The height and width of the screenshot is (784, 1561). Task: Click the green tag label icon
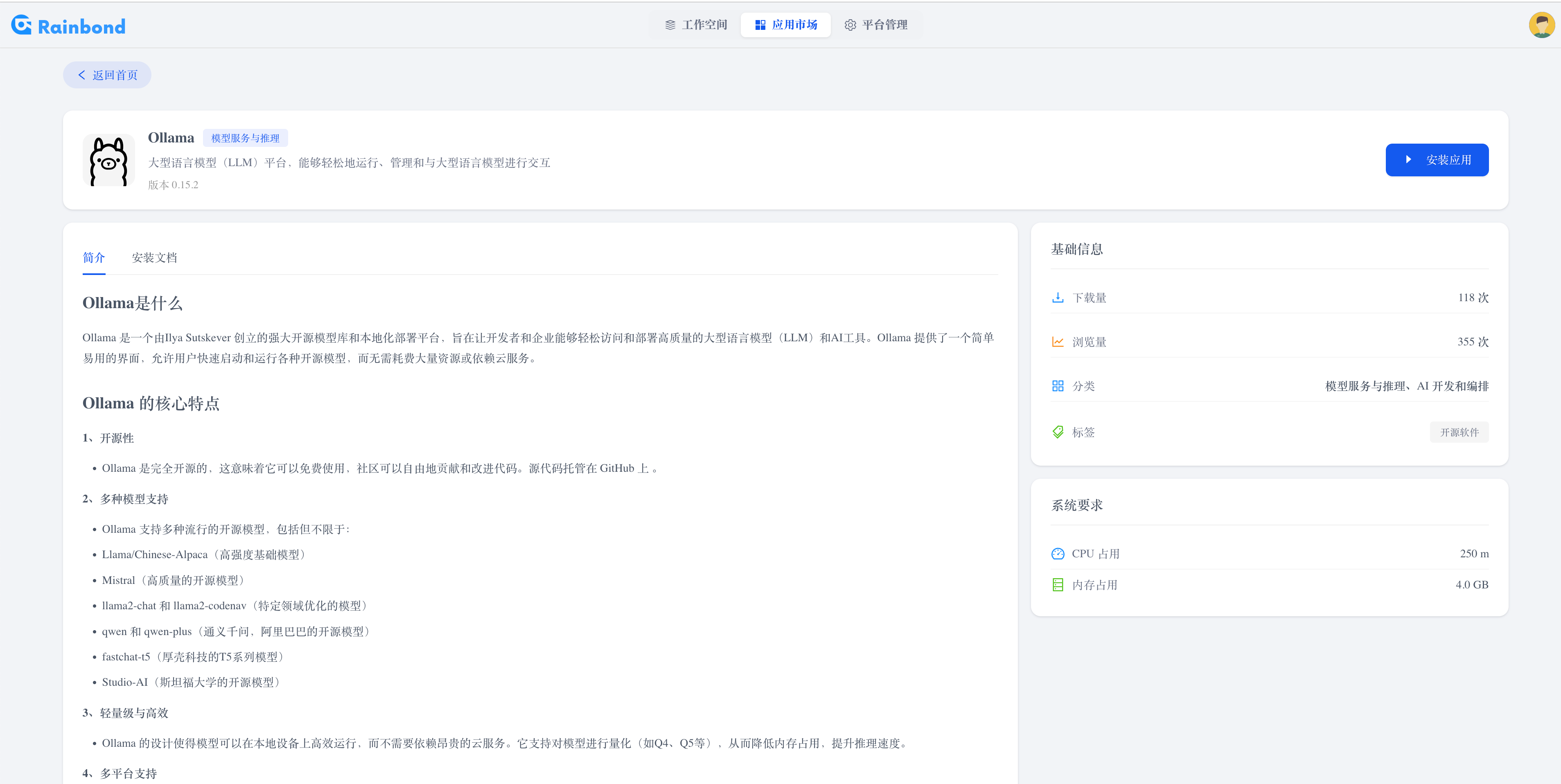(1058, 432)
